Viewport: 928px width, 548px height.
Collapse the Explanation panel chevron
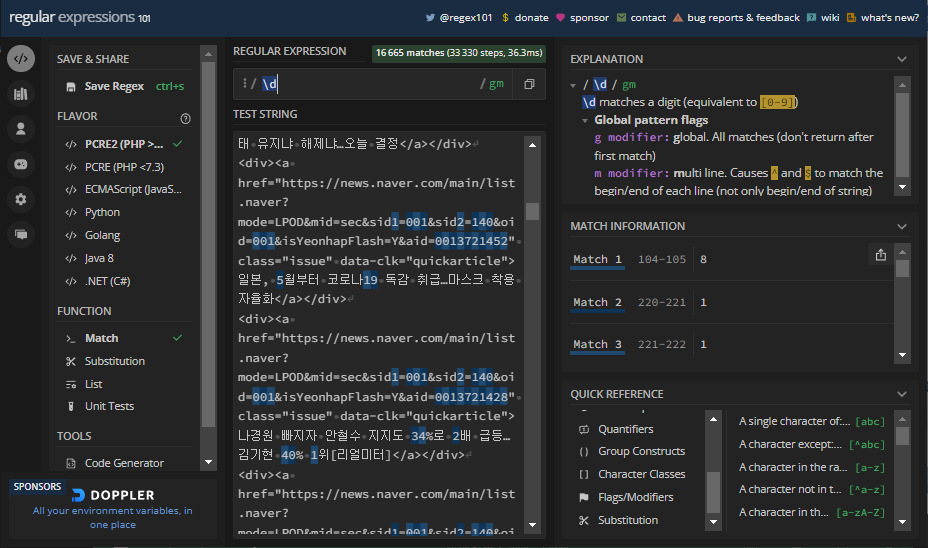coord(902,59)
